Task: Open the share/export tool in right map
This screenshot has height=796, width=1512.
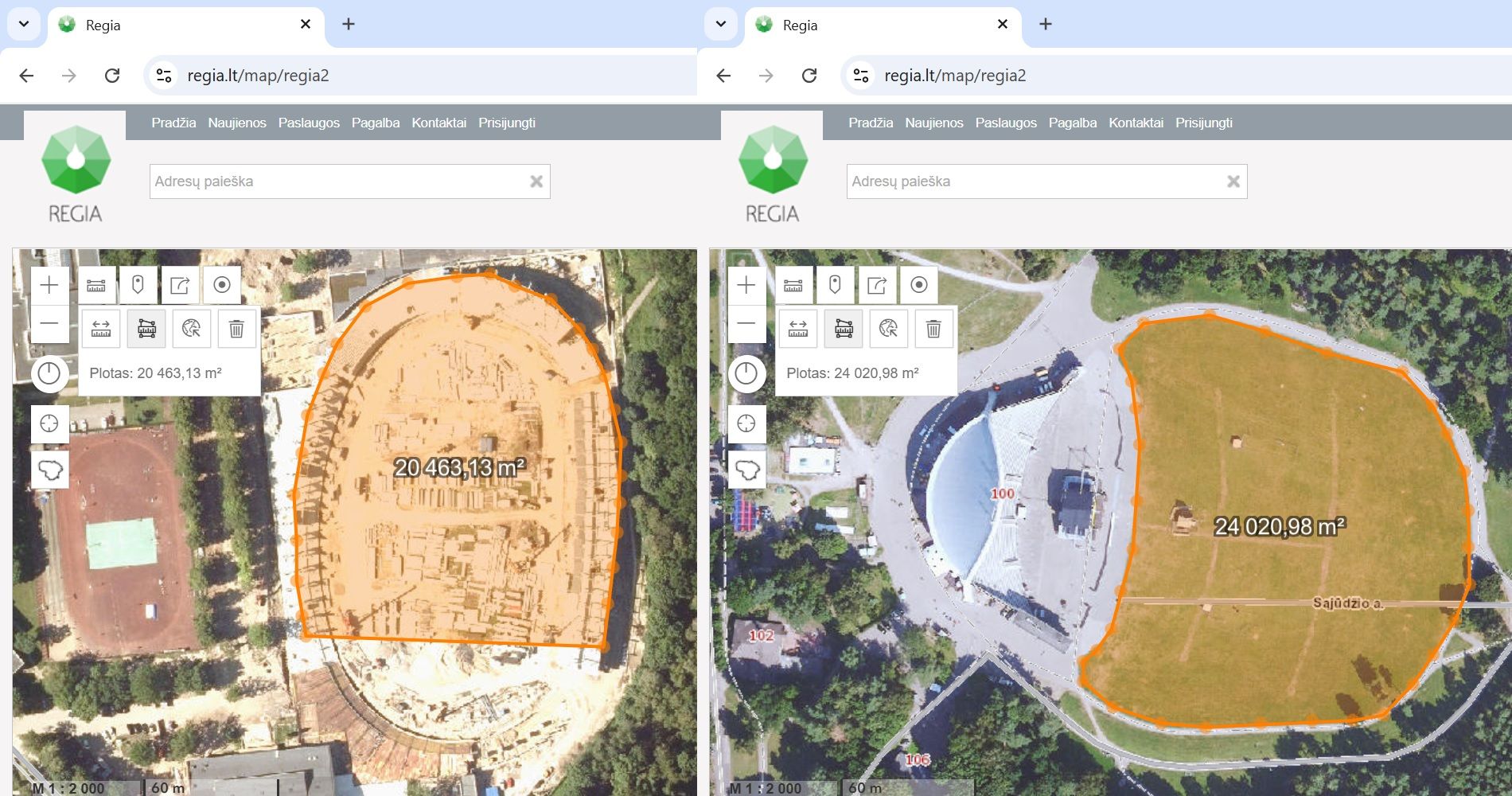Action: (x=877, y=285)
